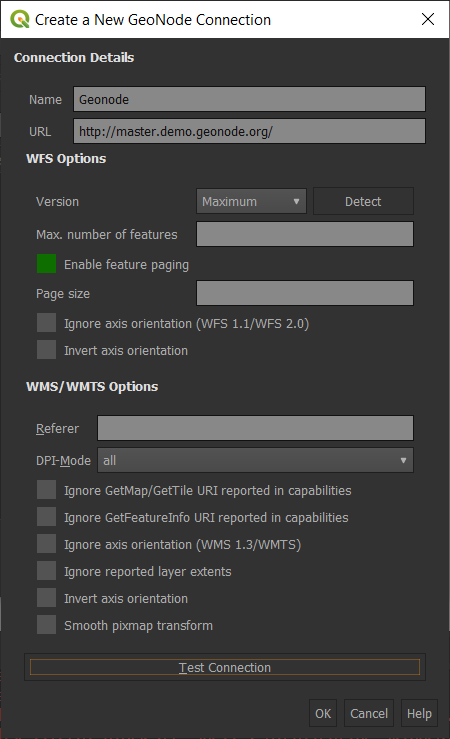This screenshot has height=739, width=450.
Task: Click the Max. number of features field
Action: 305,234
